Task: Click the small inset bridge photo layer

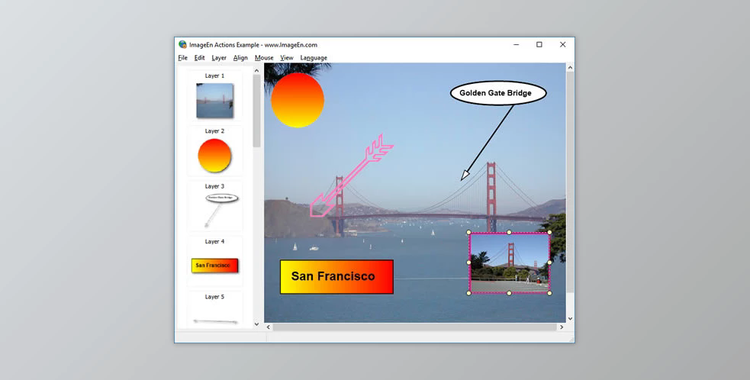Action: click(509, 262)
